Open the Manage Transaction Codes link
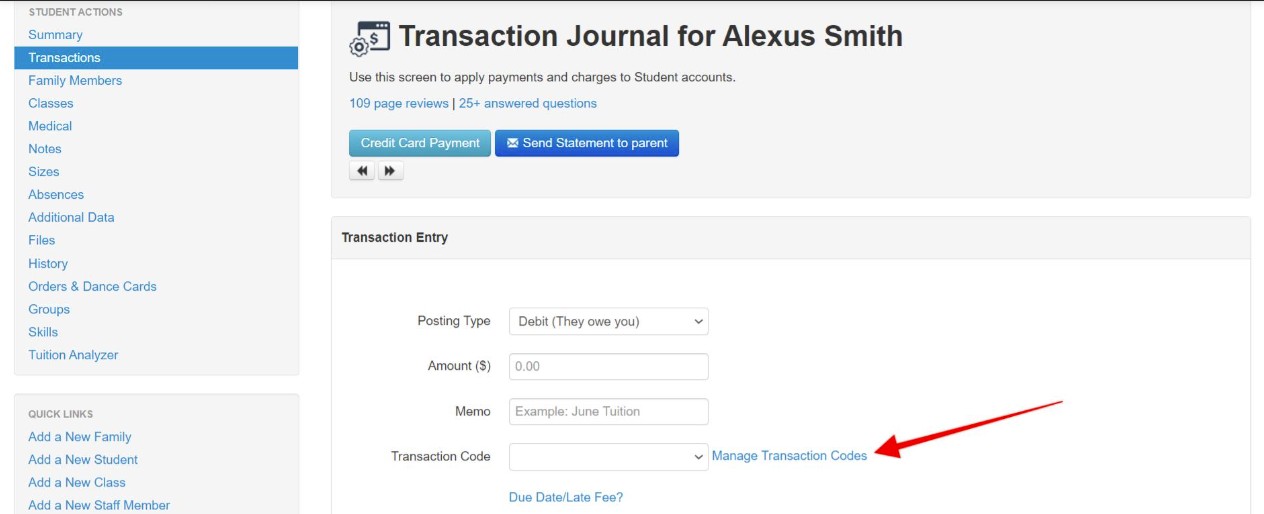The height and width of the screenshot is (514, 1264). click(x=789, y=456)
